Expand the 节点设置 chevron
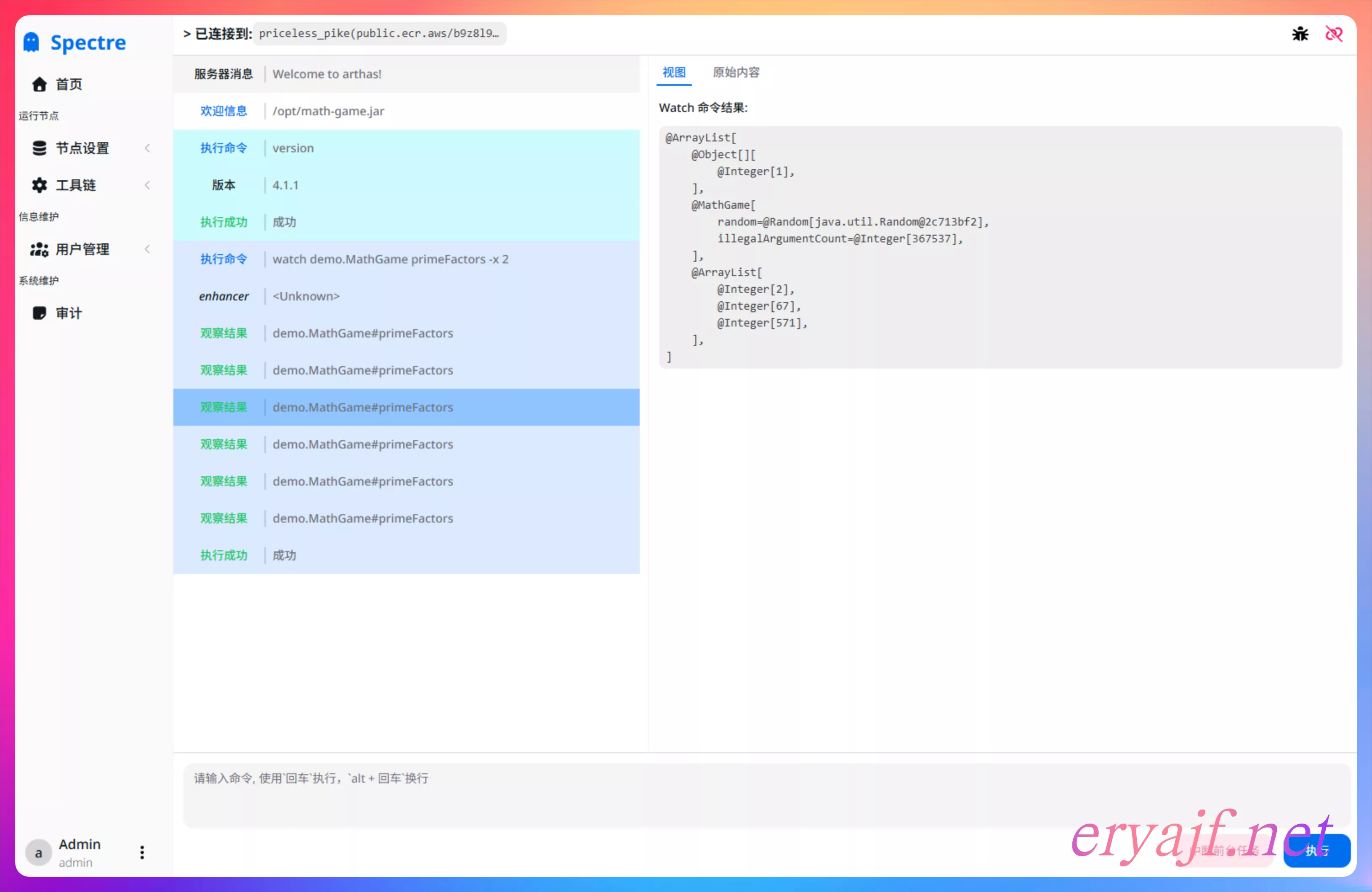The height and width of the screenshot is (892, 1372). [x=148, y=148]
